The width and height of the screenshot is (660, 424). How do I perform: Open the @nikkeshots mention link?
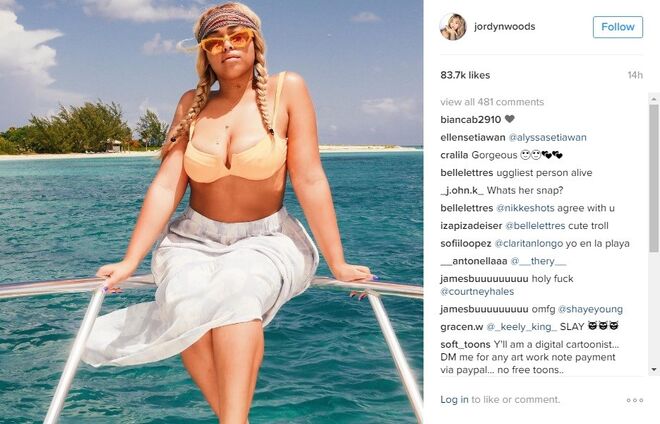point(525,208)
